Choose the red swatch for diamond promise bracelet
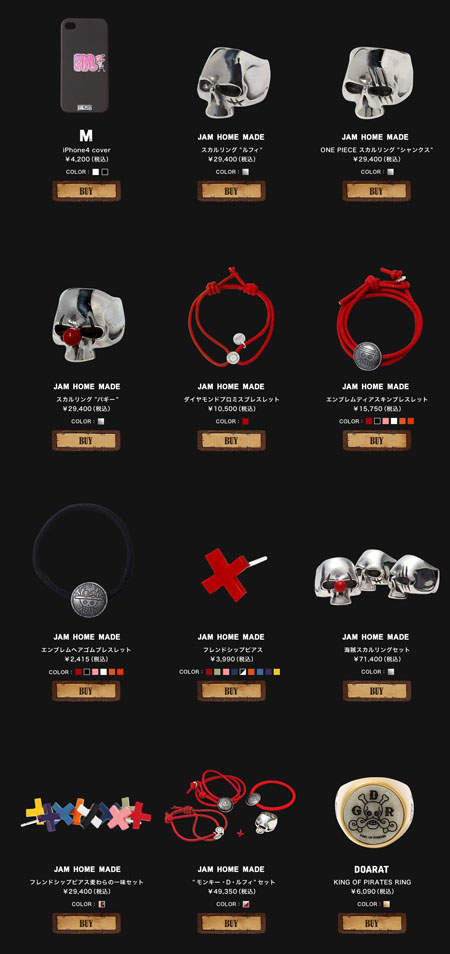 tap(246, 421)
